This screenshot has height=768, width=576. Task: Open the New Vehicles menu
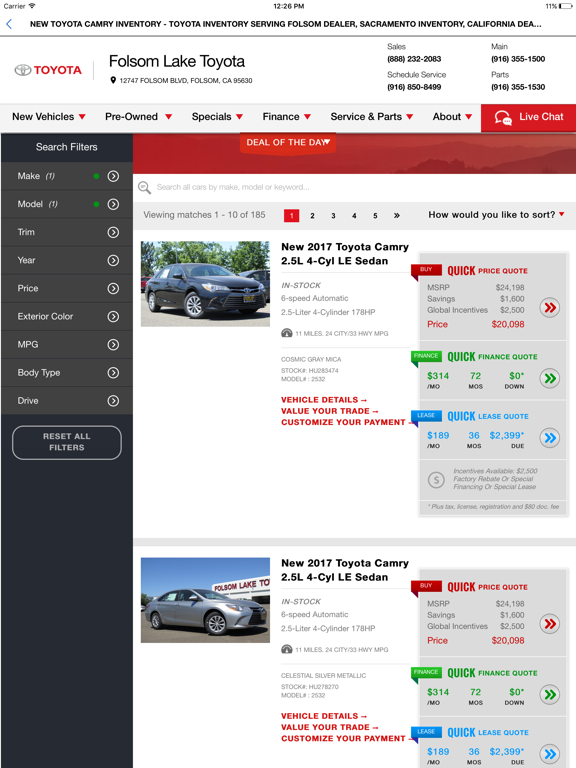(49, 117)
